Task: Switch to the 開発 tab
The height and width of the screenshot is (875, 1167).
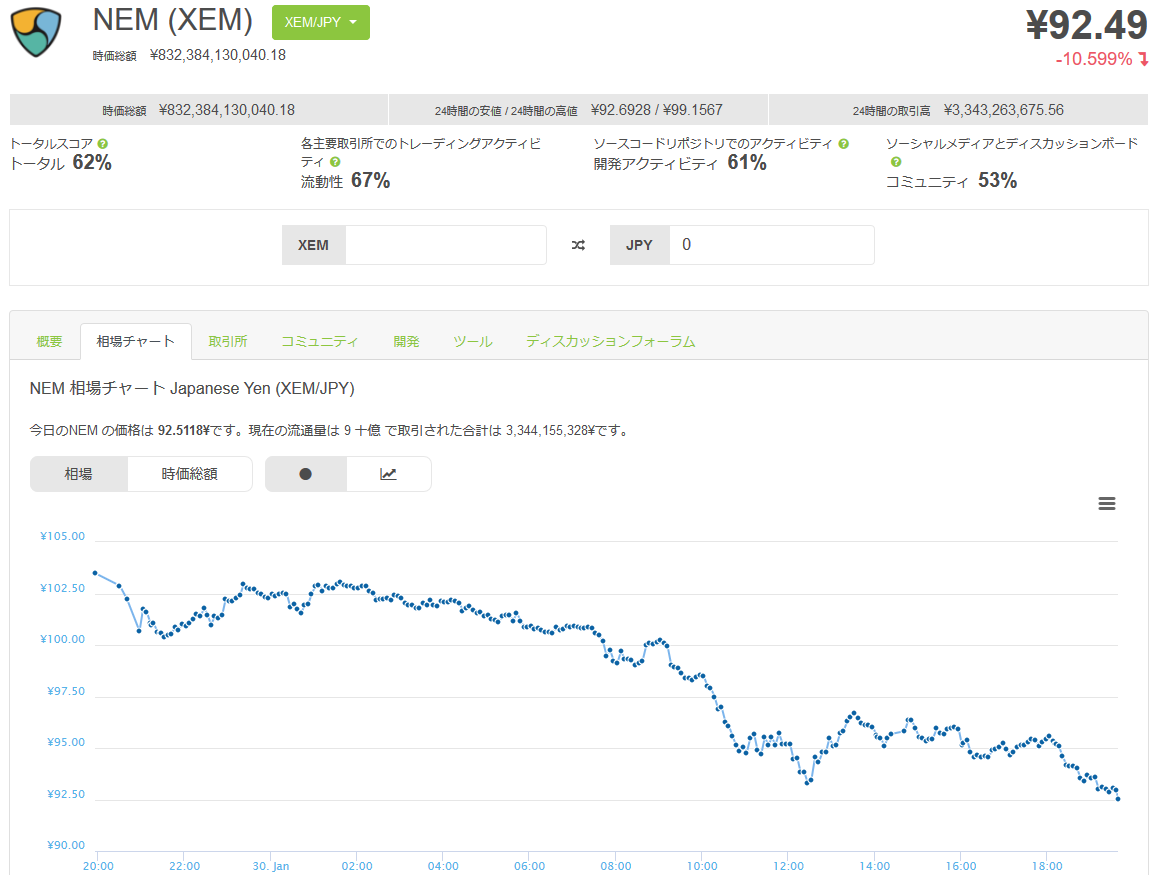Action: 406,342
